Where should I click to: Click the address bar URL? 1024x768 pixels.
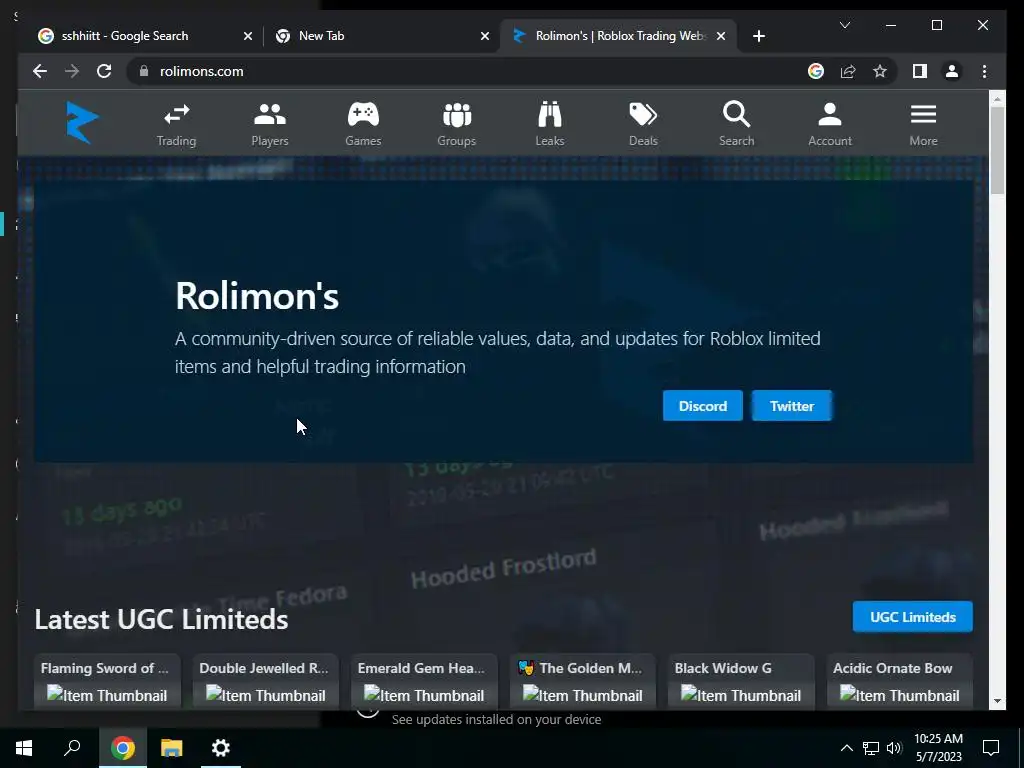click(202, 71)
